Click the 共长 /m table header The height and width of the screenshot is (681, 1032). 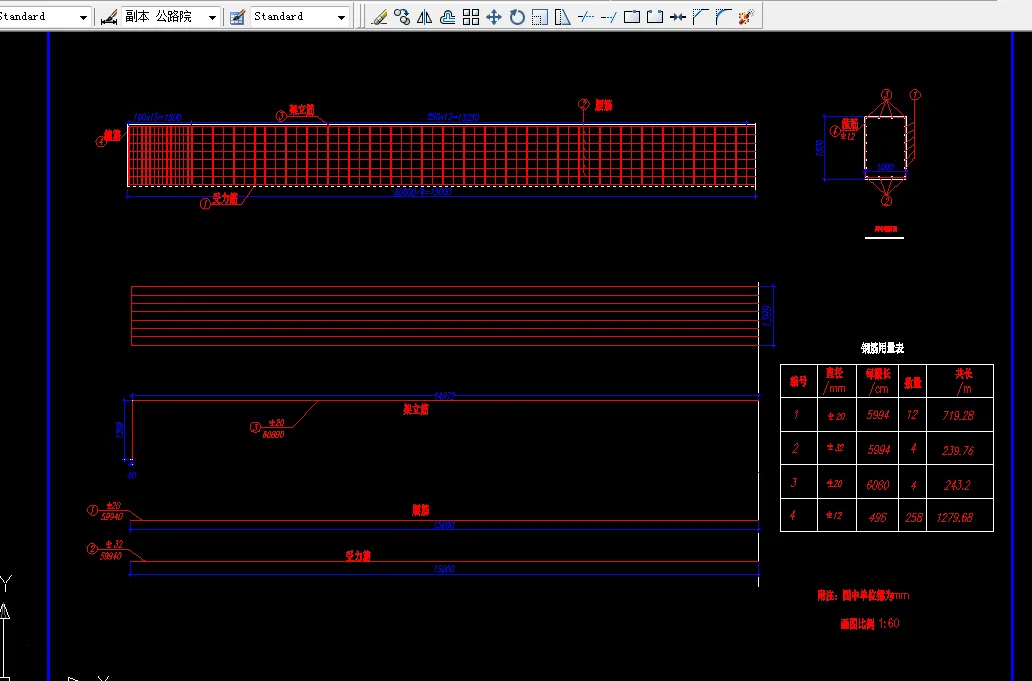tap(963, 381)
